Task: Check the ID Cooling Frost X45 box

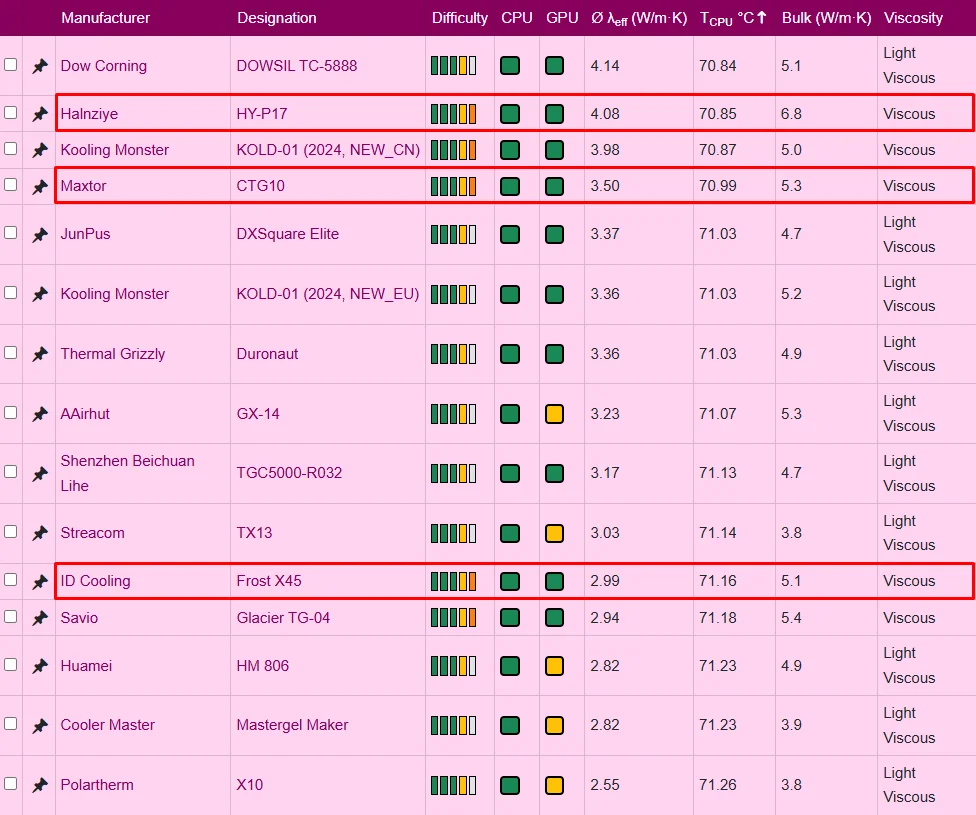Action: coord(11,580)
